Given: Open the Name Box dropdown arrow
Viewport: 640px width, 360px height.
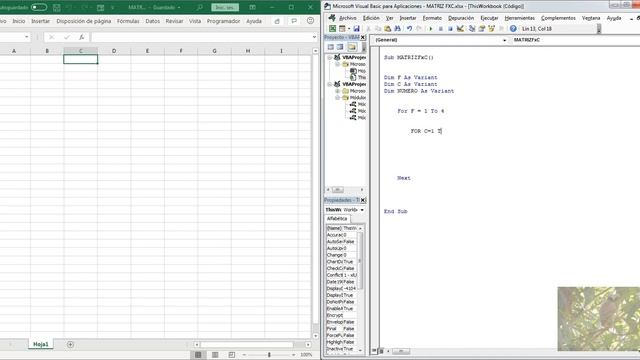Looking at the screenshot, I should click(27, 37).
